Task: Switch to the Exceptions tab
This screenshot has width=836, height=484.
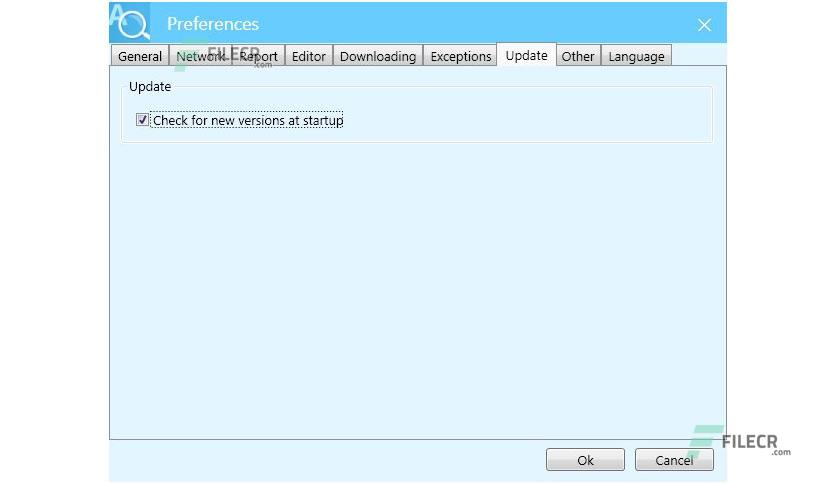Action: (461, 56)
